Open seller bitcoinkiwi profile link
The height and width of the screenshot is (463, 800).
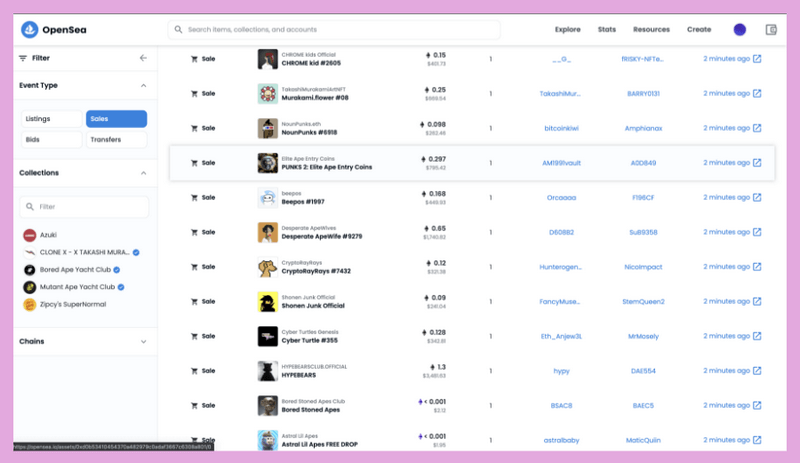pos(561,128)
